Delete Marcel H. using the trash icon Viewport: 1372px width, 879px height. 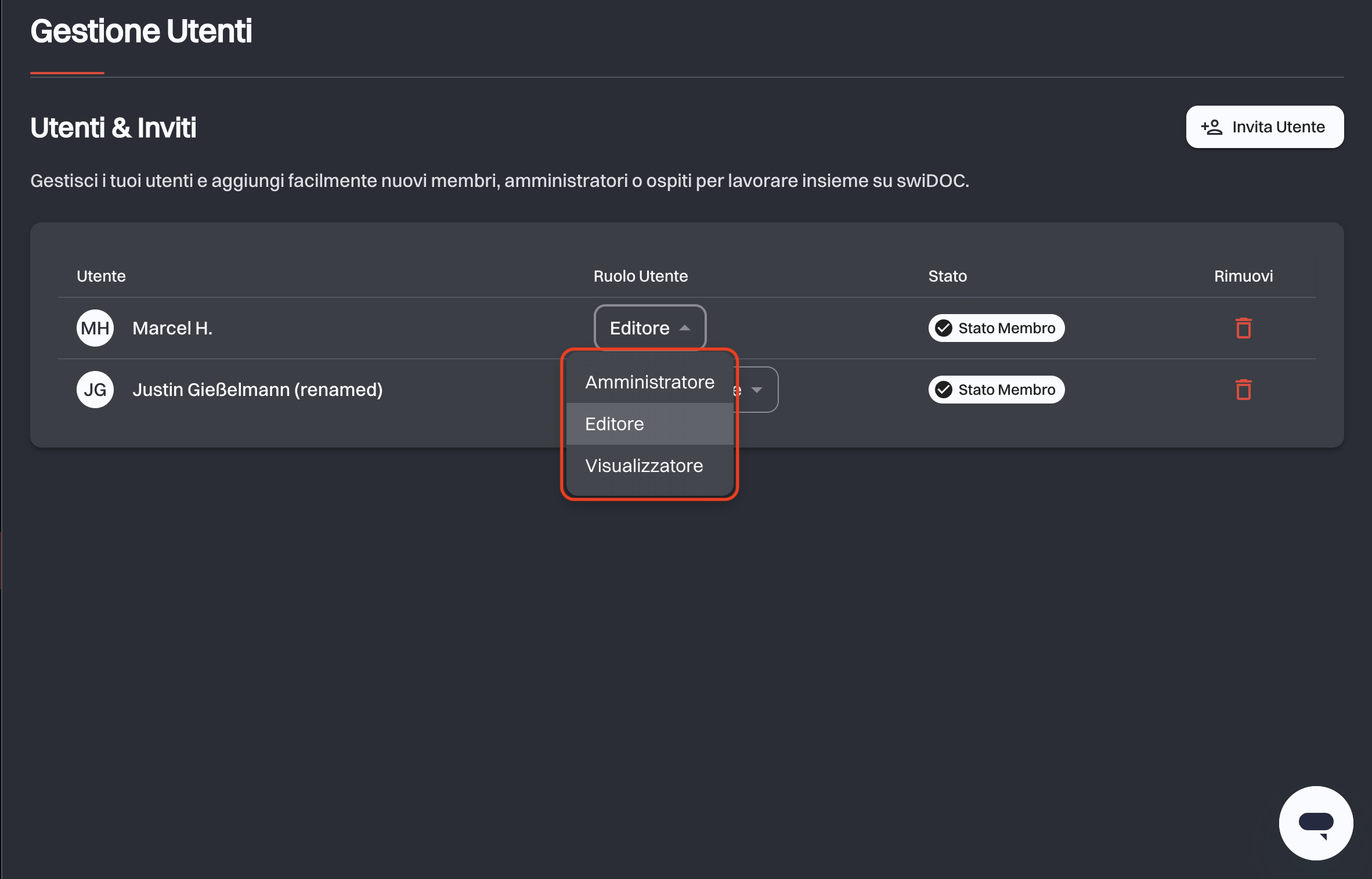tap(1243, 328)
